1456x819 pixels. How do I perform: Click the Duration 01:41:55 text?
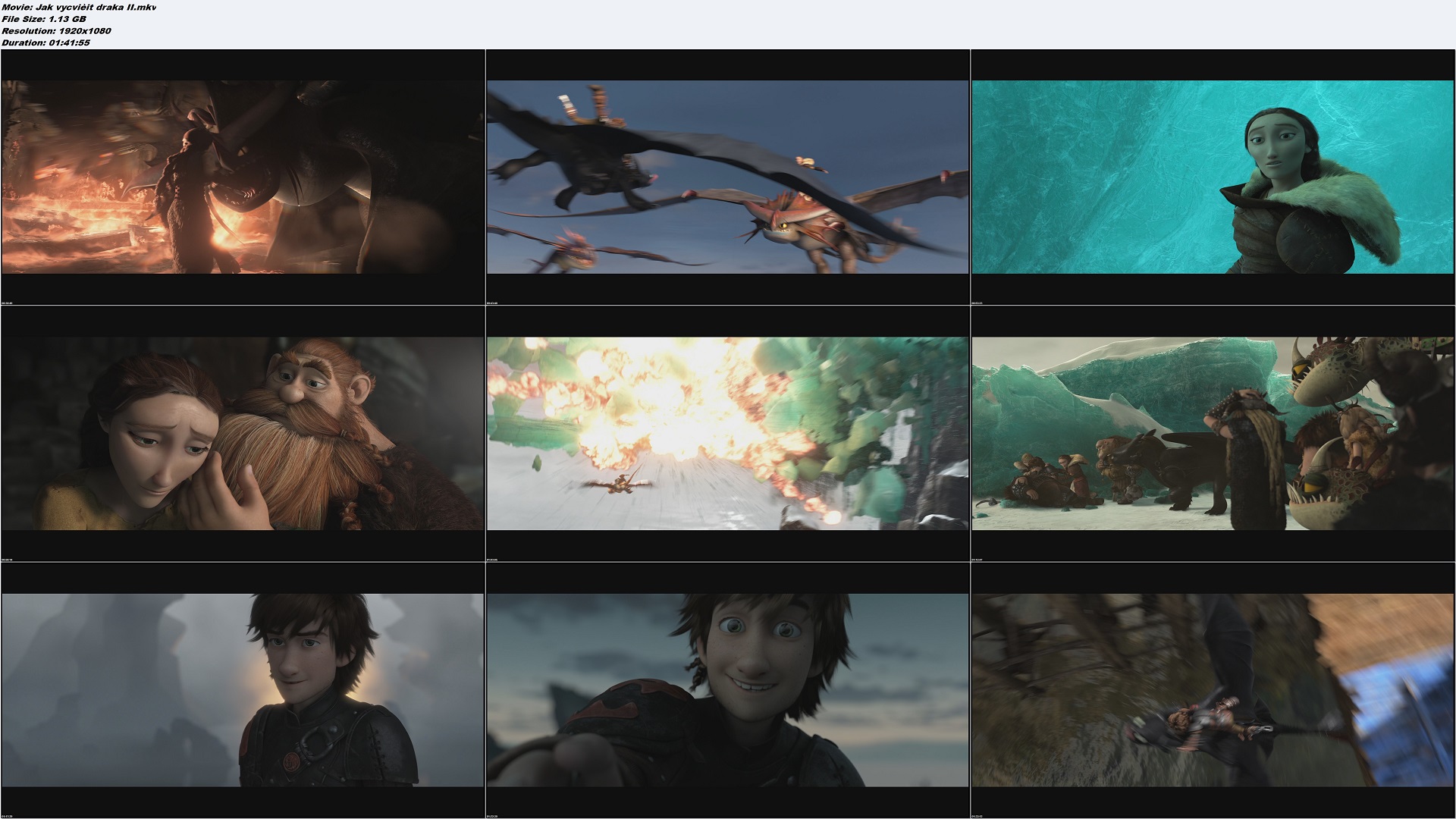45,43
